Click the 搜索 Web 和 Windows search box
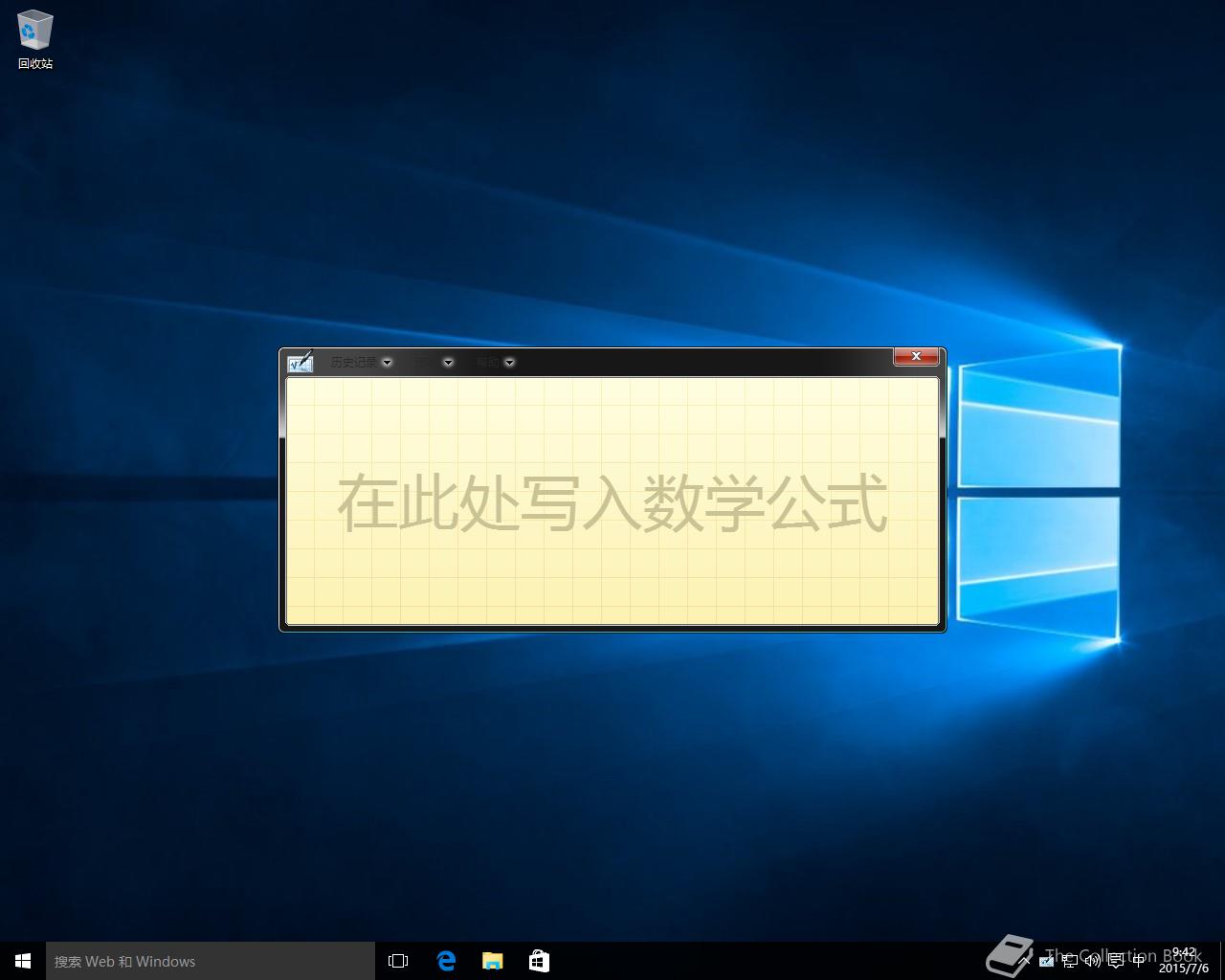1225x980 pixels. point(211,961)
